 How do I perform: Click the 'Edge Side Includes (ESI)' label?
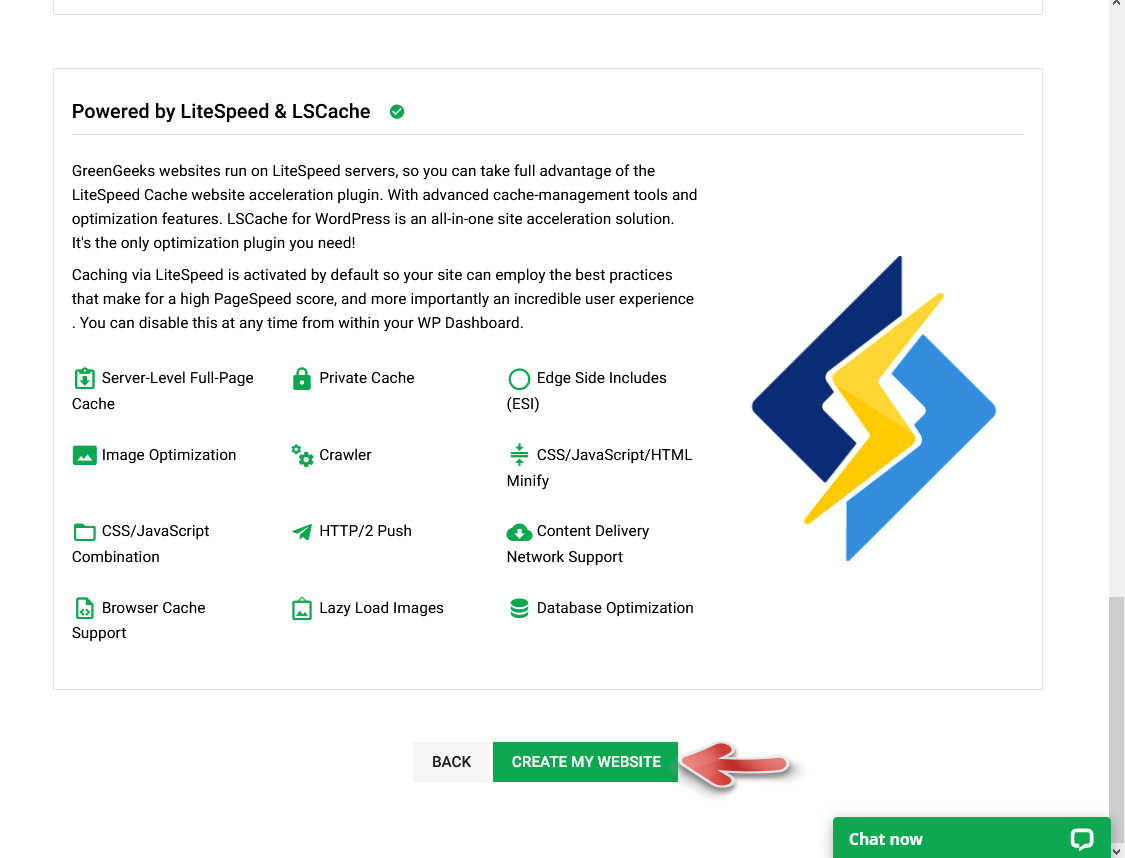pyautogui.click(x=587, y=391)
